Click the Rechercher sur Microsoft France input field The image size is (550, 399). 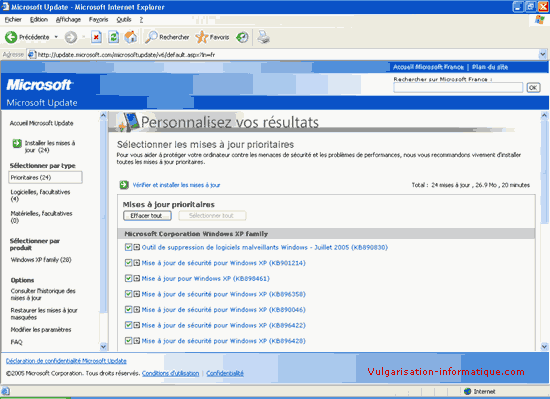coord(458,87)
